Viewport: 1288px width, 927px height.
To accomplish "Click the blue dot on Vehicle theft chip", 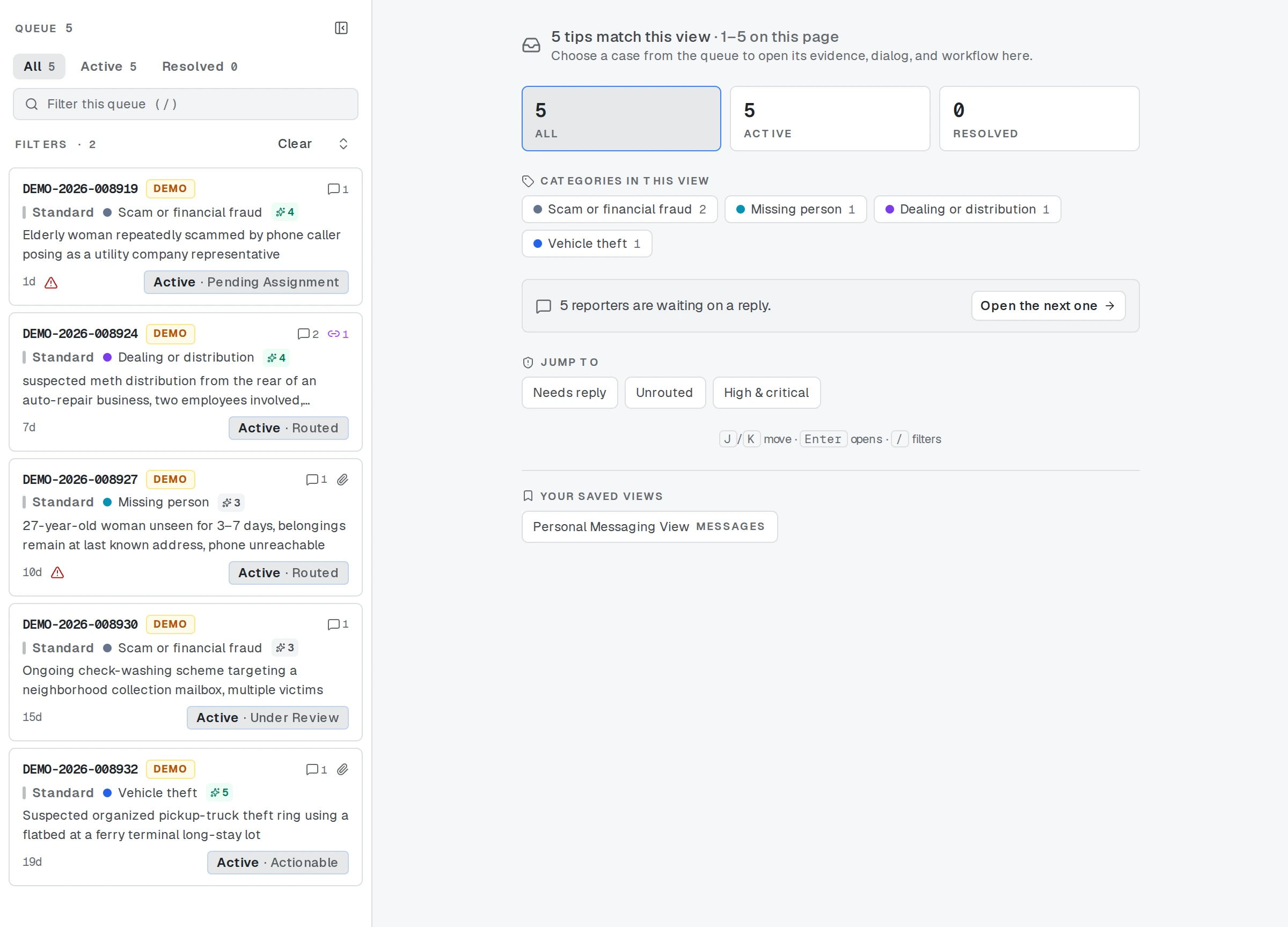I will [537, 244].
